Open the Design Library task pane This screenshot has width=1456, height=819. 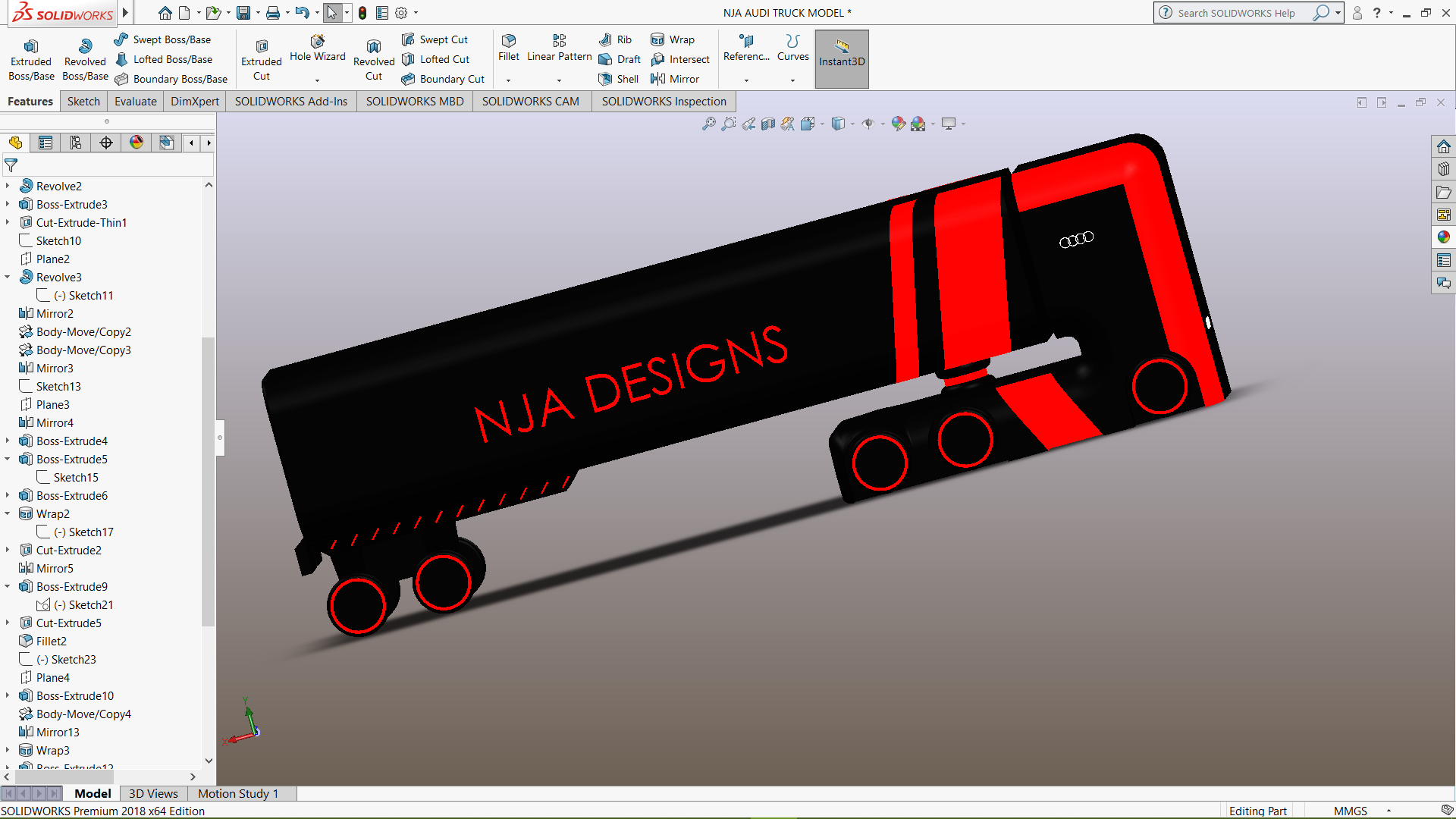tap(1443, 169)
